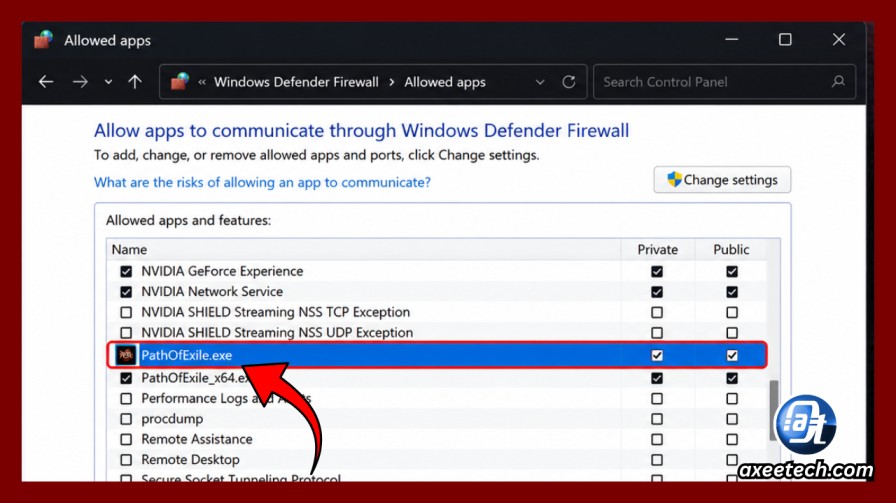Toggle Public for NVIDIA Network Service
This screenshot has height=503, width=896.
point(732,292)
